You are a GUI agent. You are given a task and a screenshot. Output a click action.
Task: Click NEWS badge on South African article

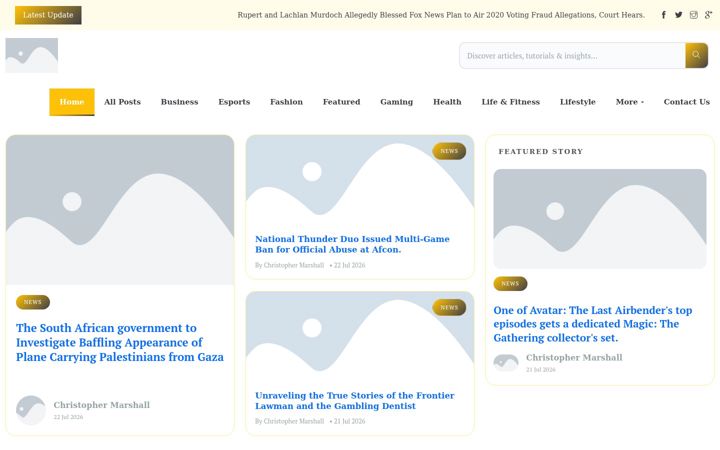click(x=33, y=302)
